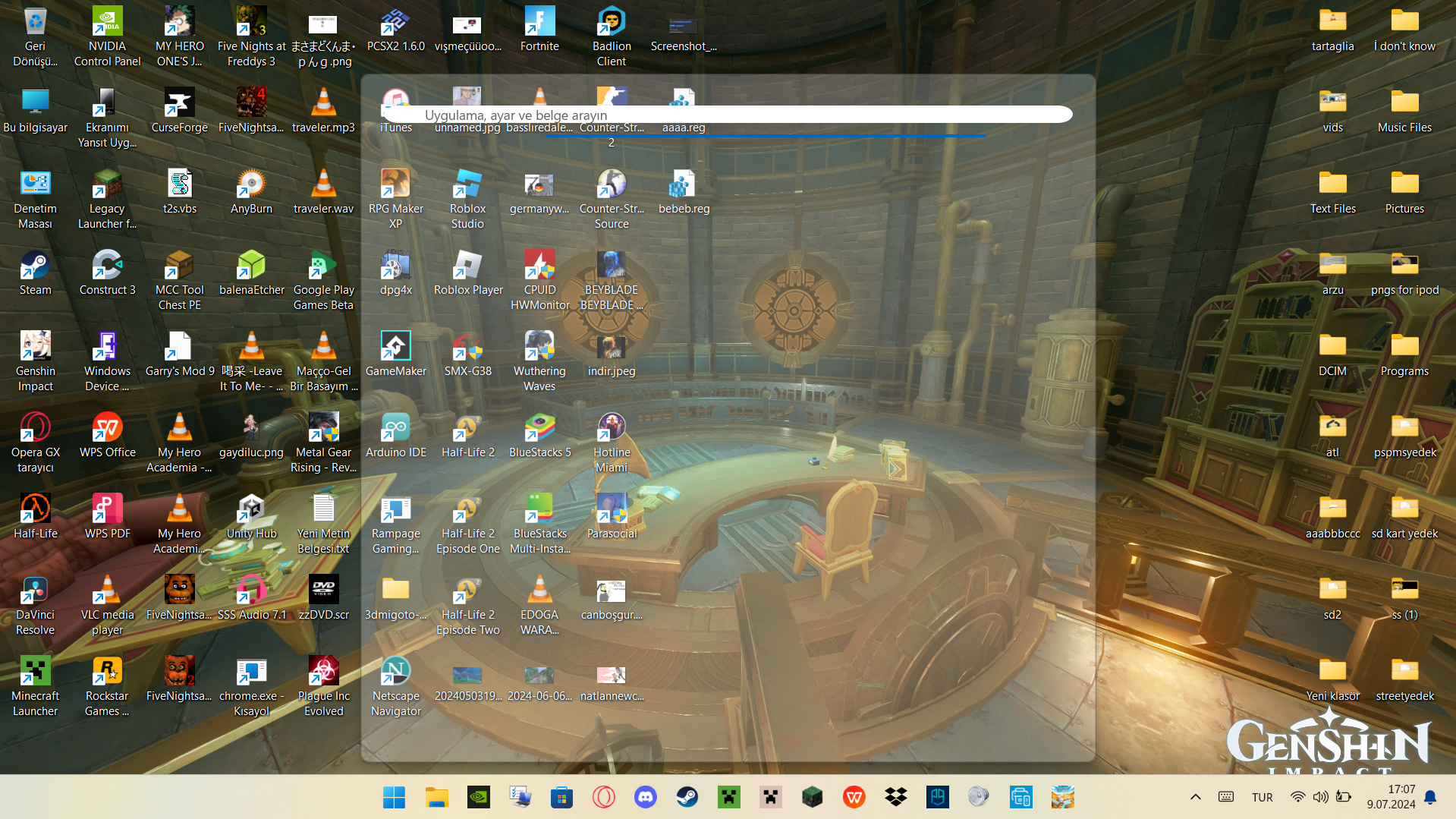The width and height of the screenshot is (1456, 819).
Task: Open the tartaglia folder
Action: click(x=1332, y=29)
